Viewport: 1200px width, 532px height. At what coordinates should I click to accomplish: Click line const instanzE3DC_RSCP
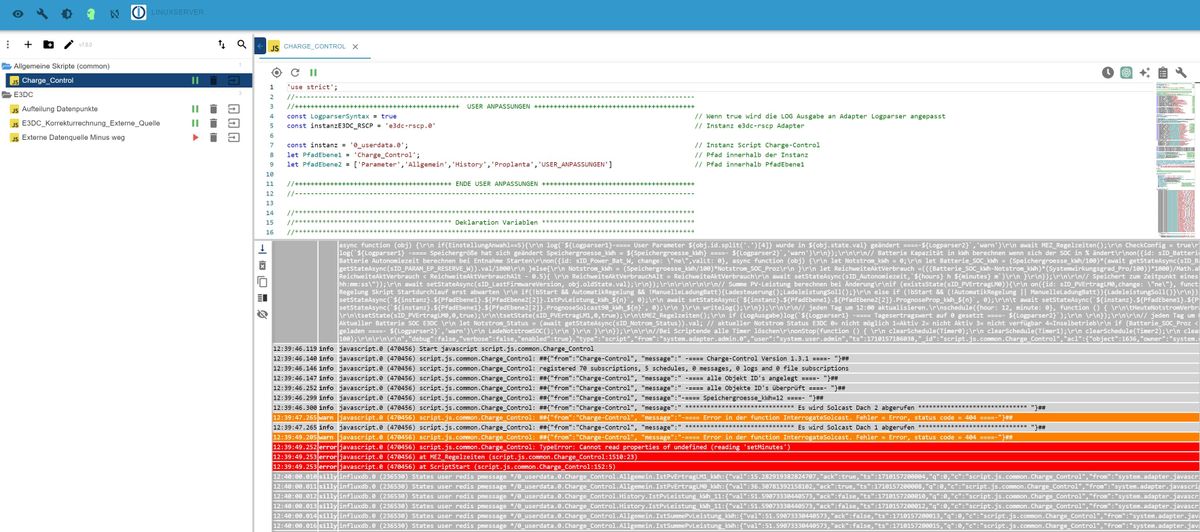coord(363,126)
